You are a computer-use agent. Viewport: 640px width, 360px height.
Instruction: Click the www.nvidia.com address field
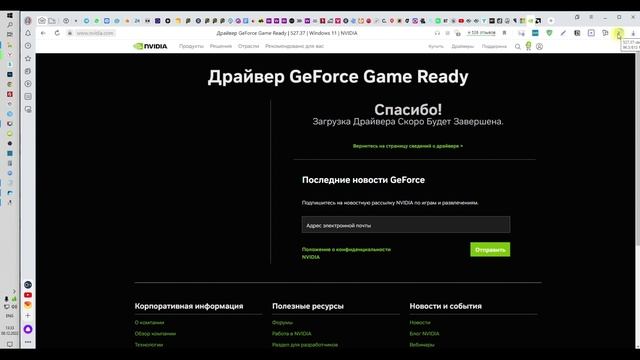click(x=95, y=33)
